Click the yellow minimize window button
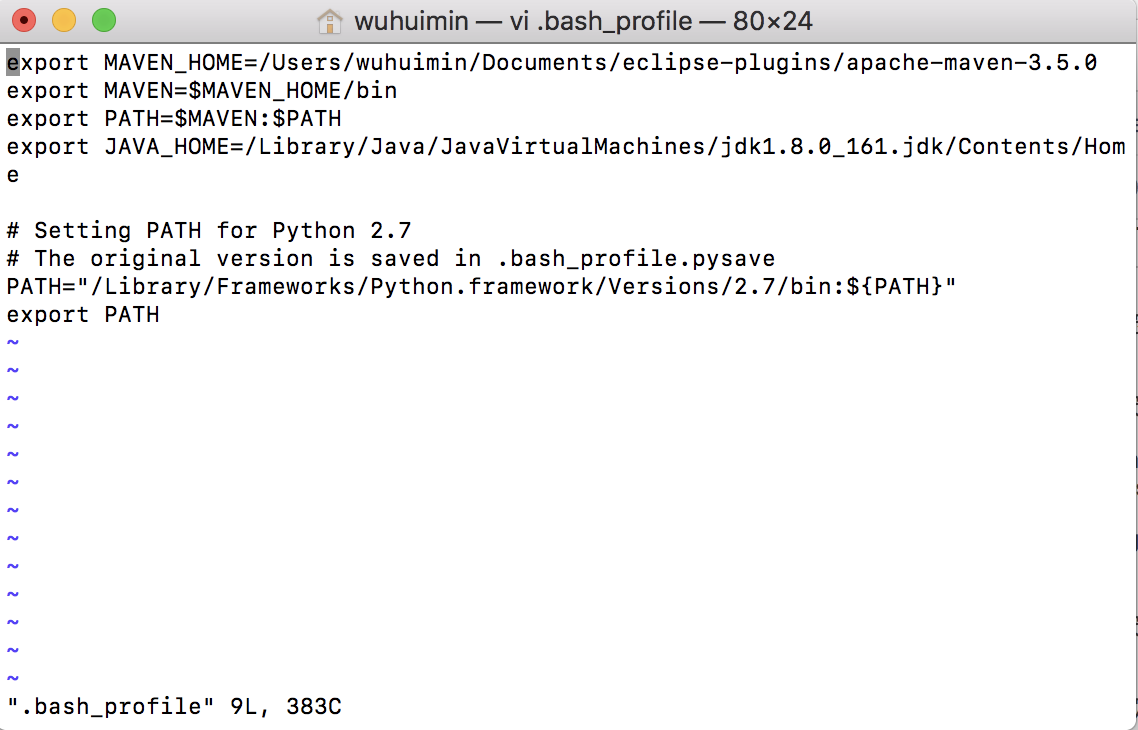 [x=64, y=20]
